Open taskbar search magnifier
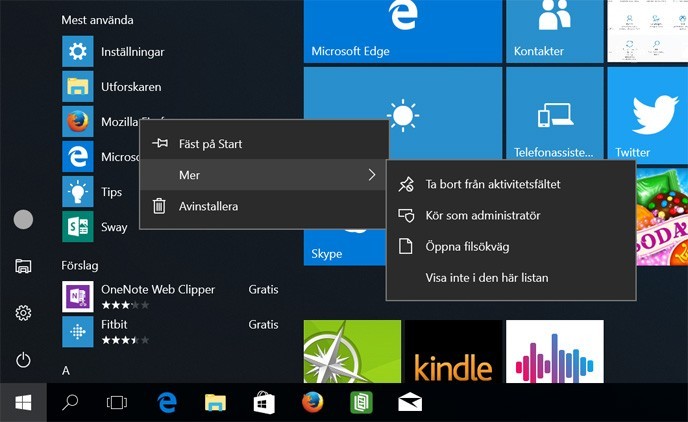 click(x=70, y=402)
